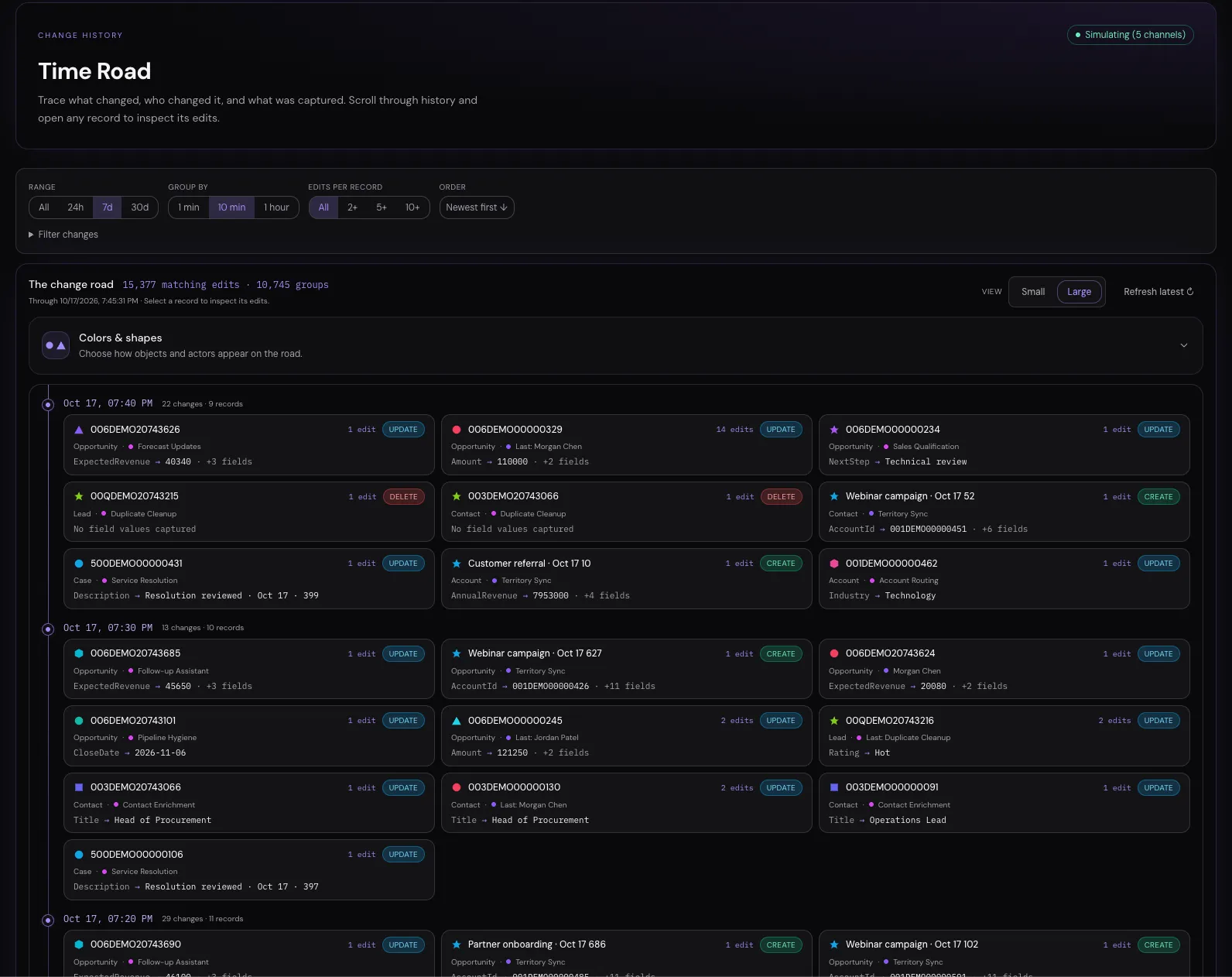Viewport: 1232px width, 977px height.
Task: Click the green star icon of 00QDEMO20743215
Action: (79, 496)
